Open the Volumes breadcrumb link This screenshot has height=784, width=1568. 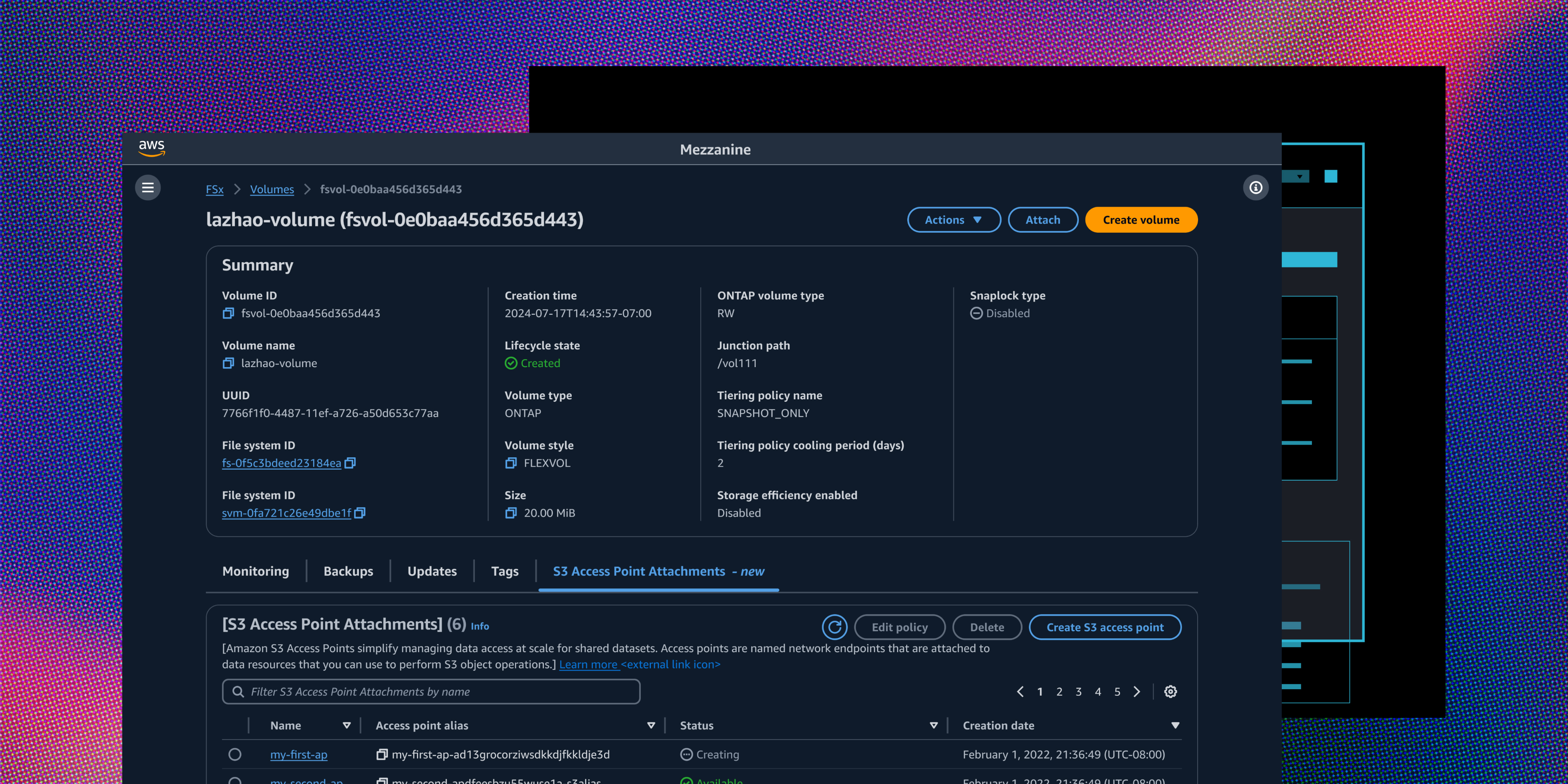point(272,189)
